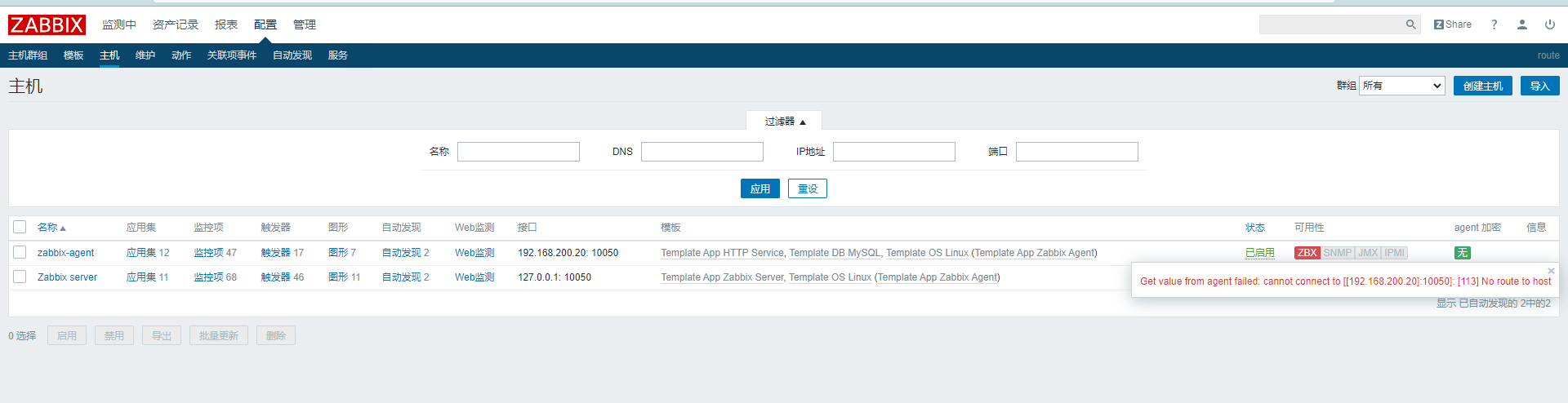The width and height of the screenshot is (1568, 403).
Task: Click the 重设 filter button
Action: [808, 188]
